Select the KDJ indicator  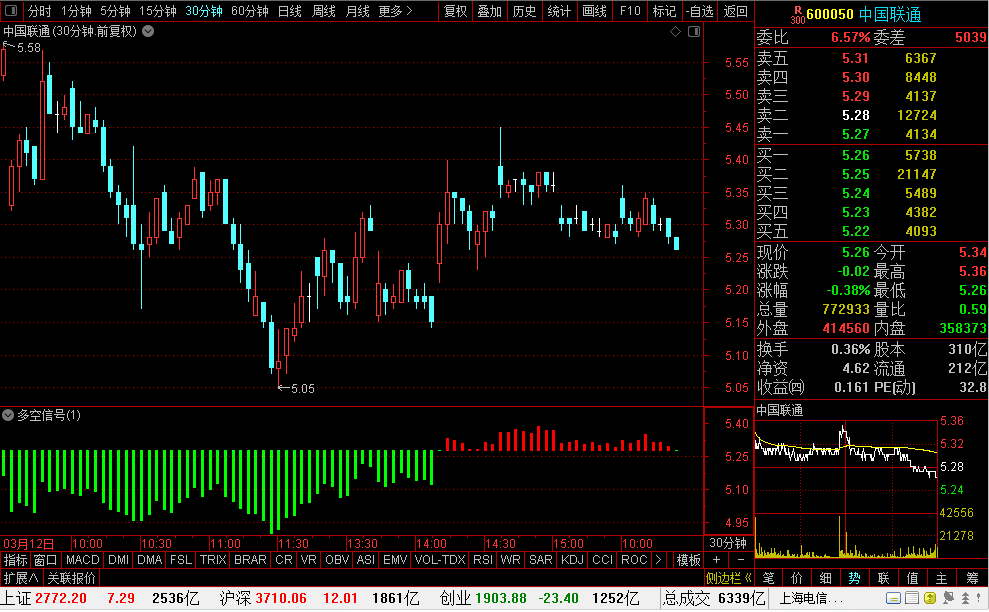pyautogui.click(x=572, y=560)
